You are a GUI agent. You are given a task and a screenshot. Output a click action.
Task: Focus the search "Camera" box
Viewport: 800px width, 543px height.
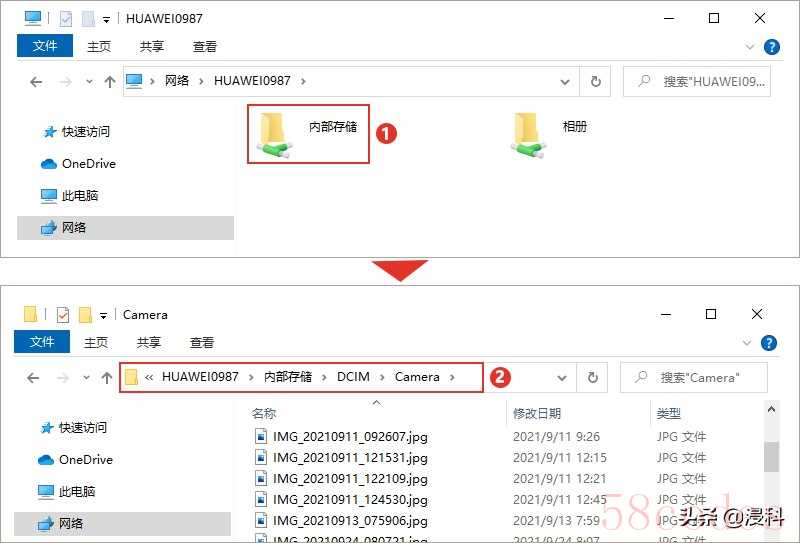pyautogui.click(x=694, y=378)
